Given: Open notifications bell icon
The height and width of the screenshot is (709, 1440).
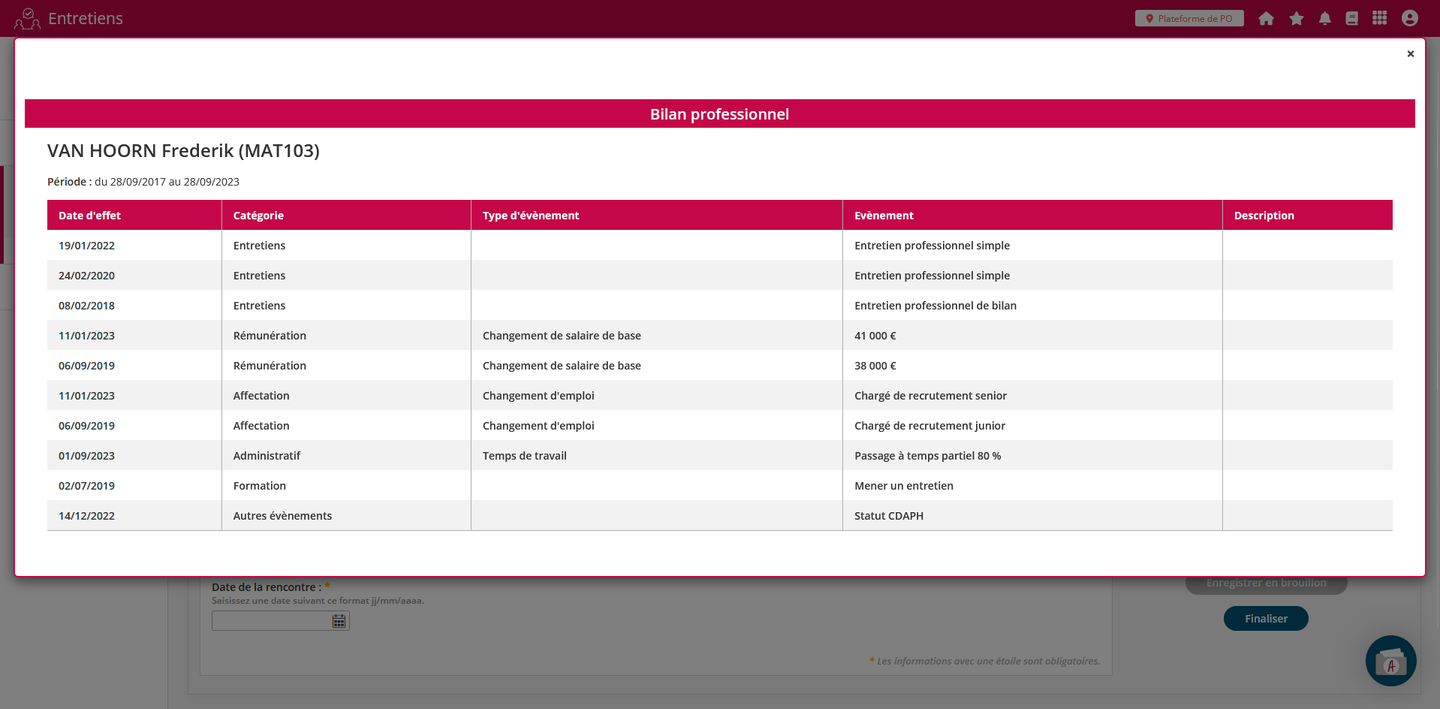Looking at the screenshot, I should pyautogui.click(x=1325, y=18).
